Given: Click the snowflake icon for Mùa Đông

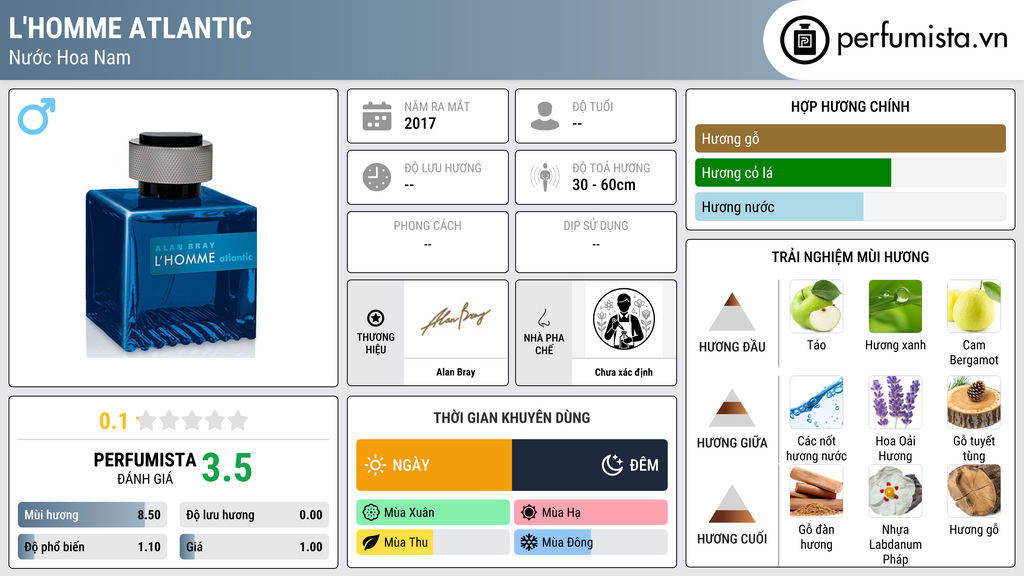Looking at the screenshot, I should (x=529, y=542).
